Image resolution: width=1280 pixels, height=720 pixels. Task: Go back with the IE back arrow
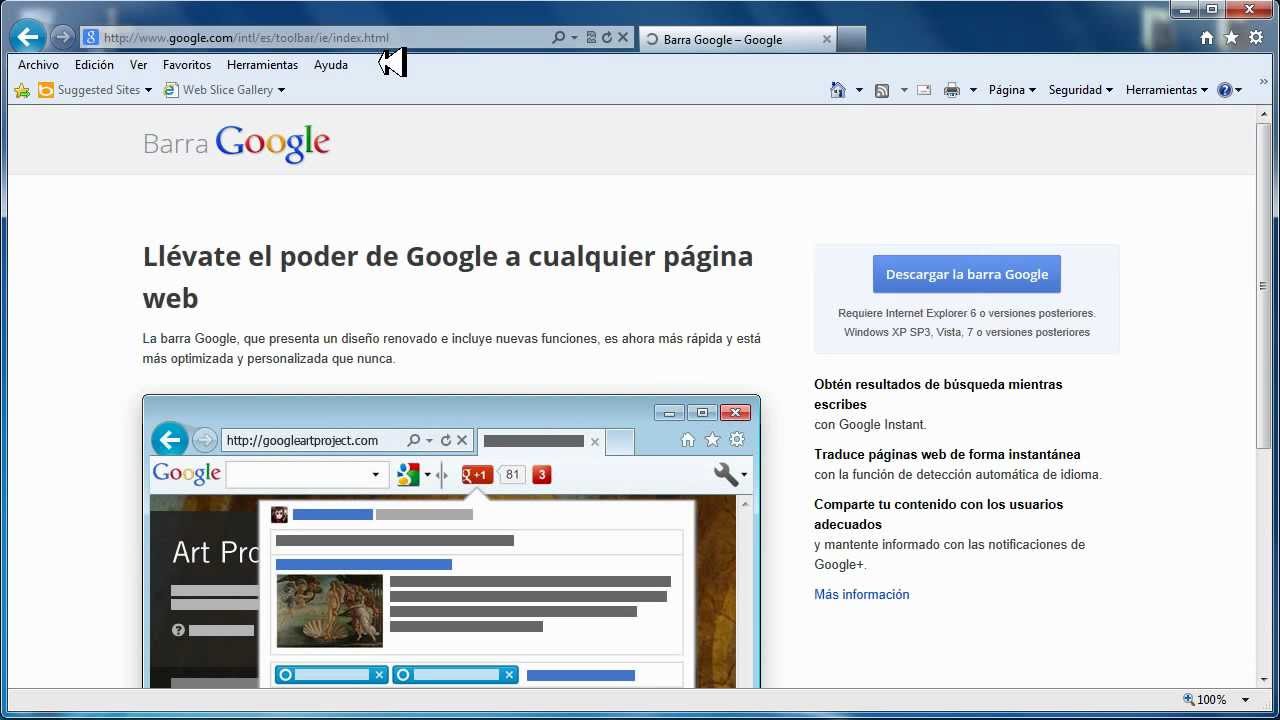coord(28,38)
